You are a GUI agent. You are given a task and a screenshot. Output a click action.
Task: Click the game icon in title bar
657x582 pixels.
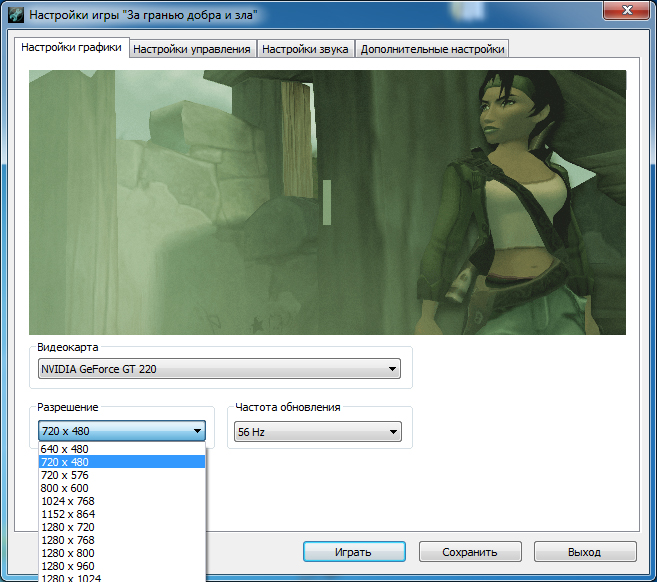[x=16, y=15]
